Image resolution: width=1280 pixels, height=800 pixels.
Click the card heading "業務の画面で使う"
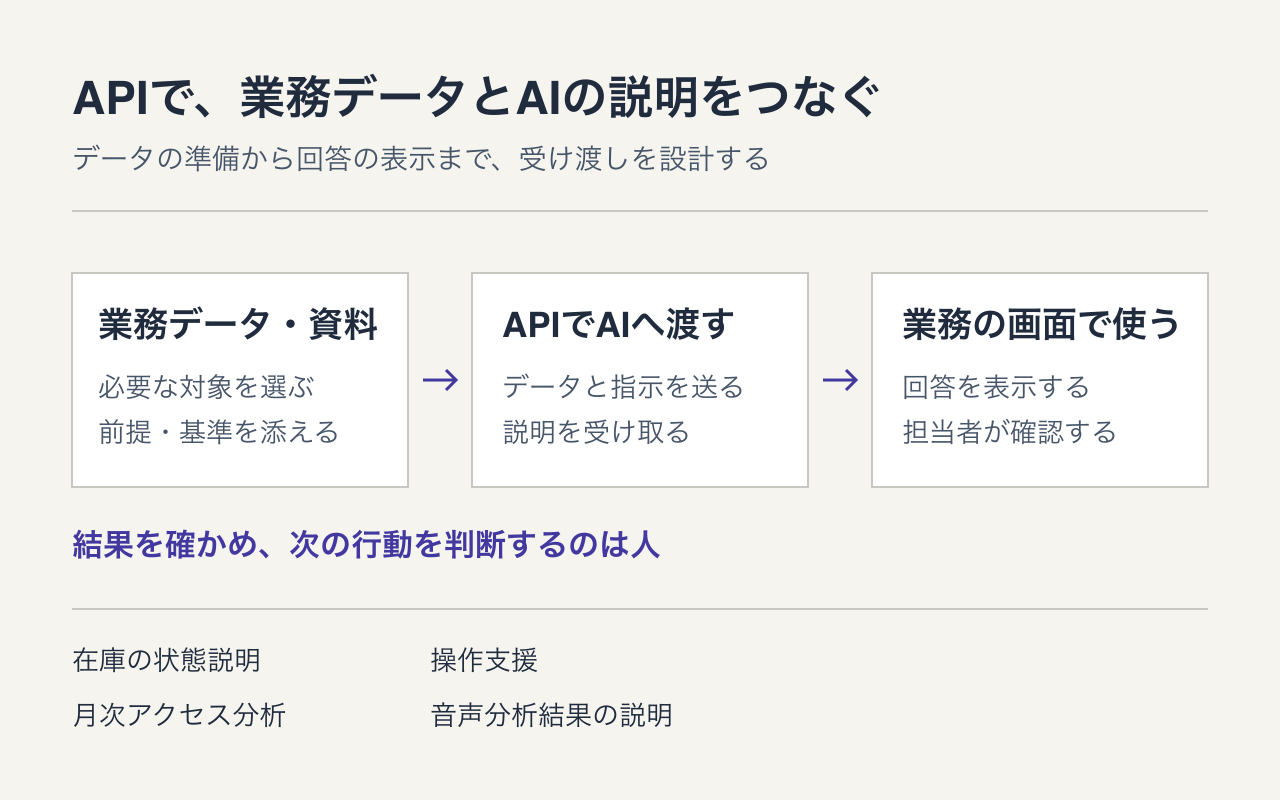(x=1041, y=325)
